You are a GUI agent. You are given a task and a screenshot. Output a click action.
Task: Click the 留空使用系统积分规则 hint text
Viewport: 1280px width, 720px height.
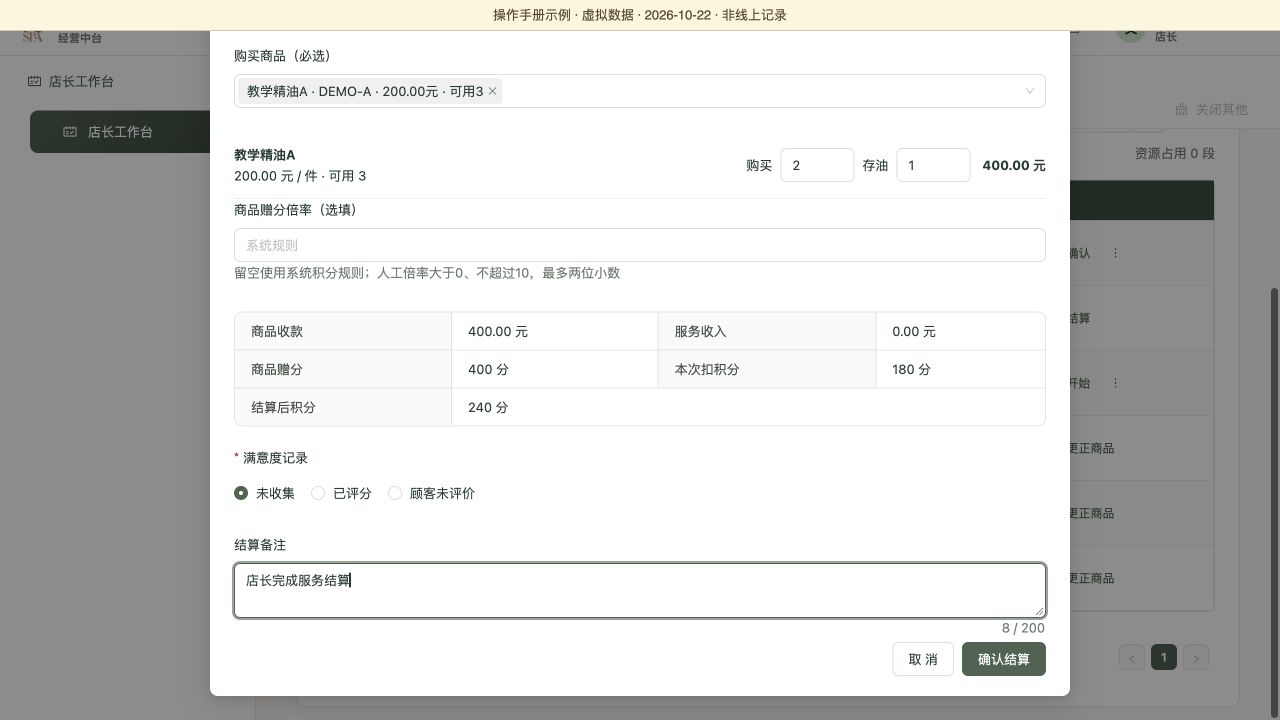[x=427, y=273]
